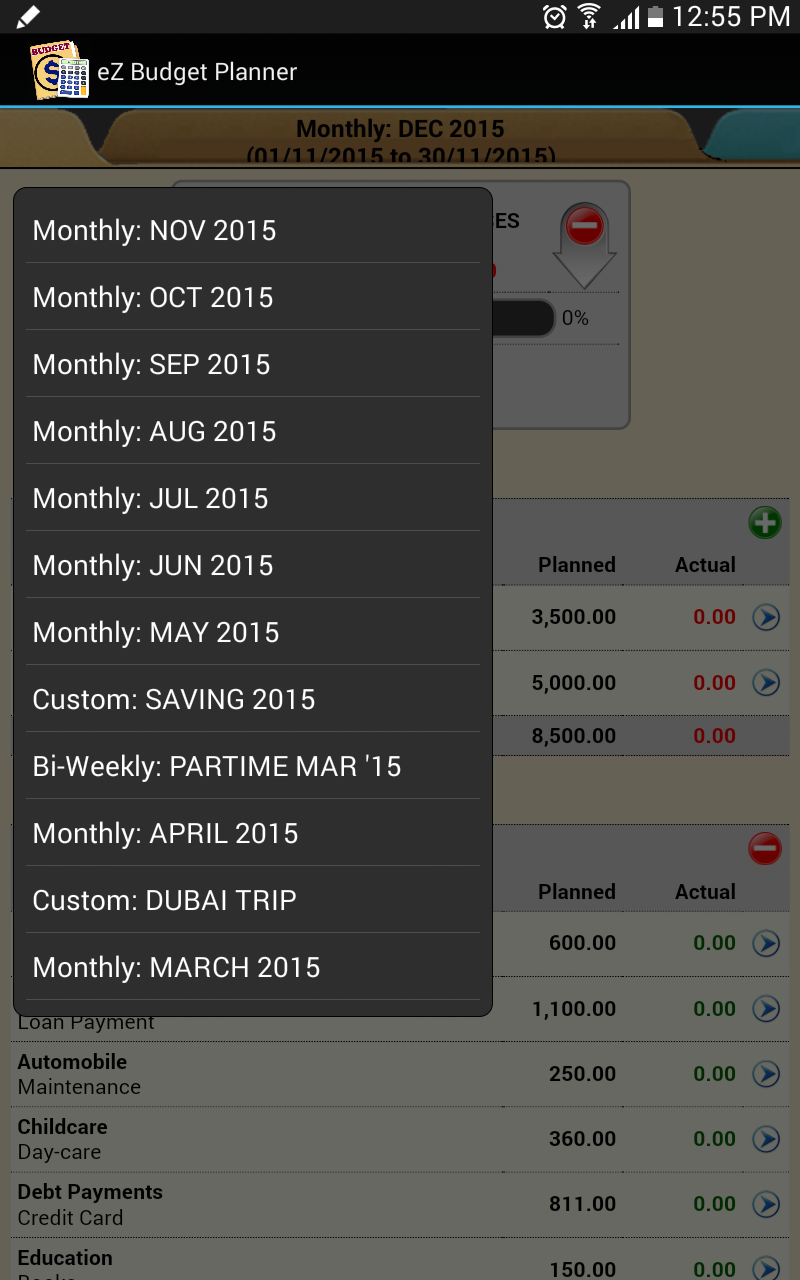Click the red minus icon inside the expenses arrow
Screen dimensions: 800x1280
click(x=585, y=225)
